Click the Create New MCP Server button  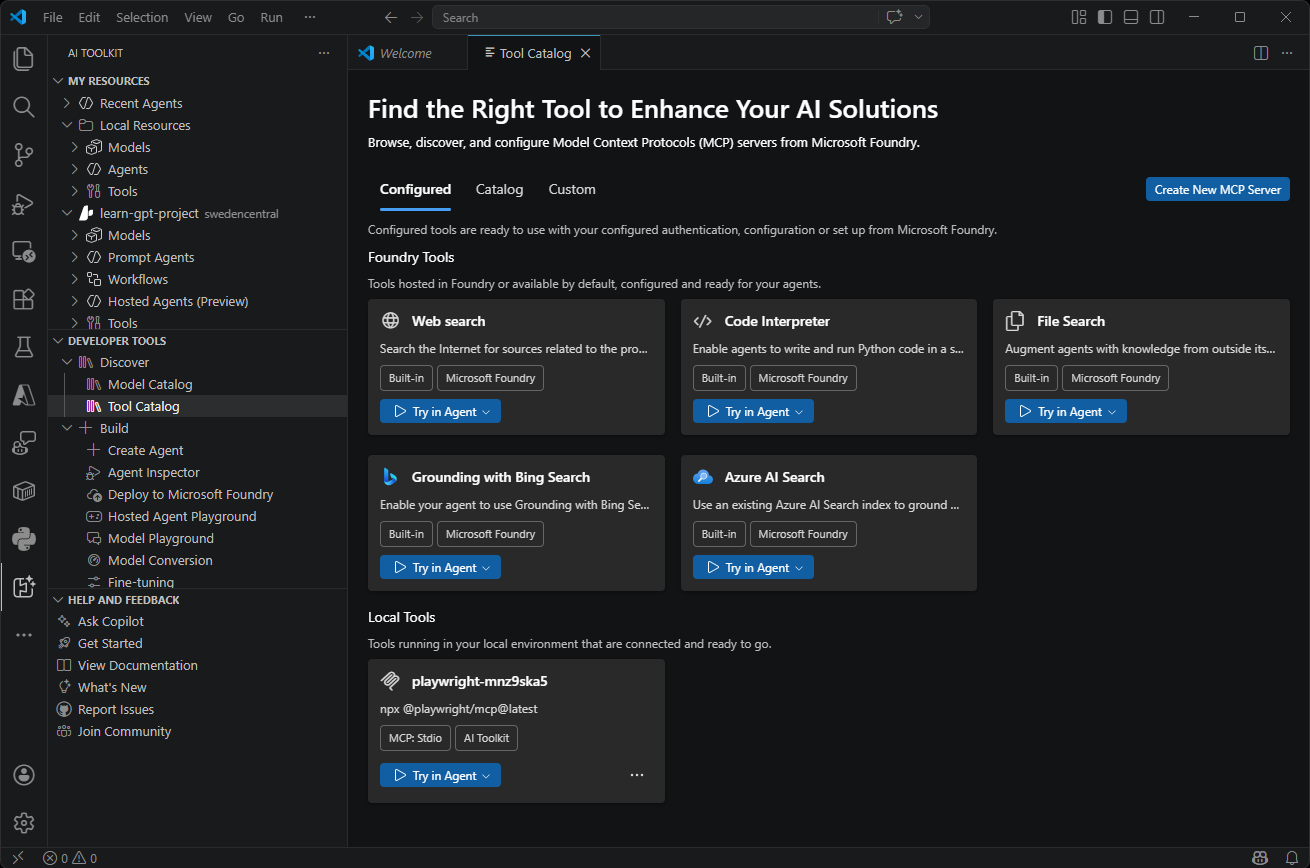click(1217, 189)
